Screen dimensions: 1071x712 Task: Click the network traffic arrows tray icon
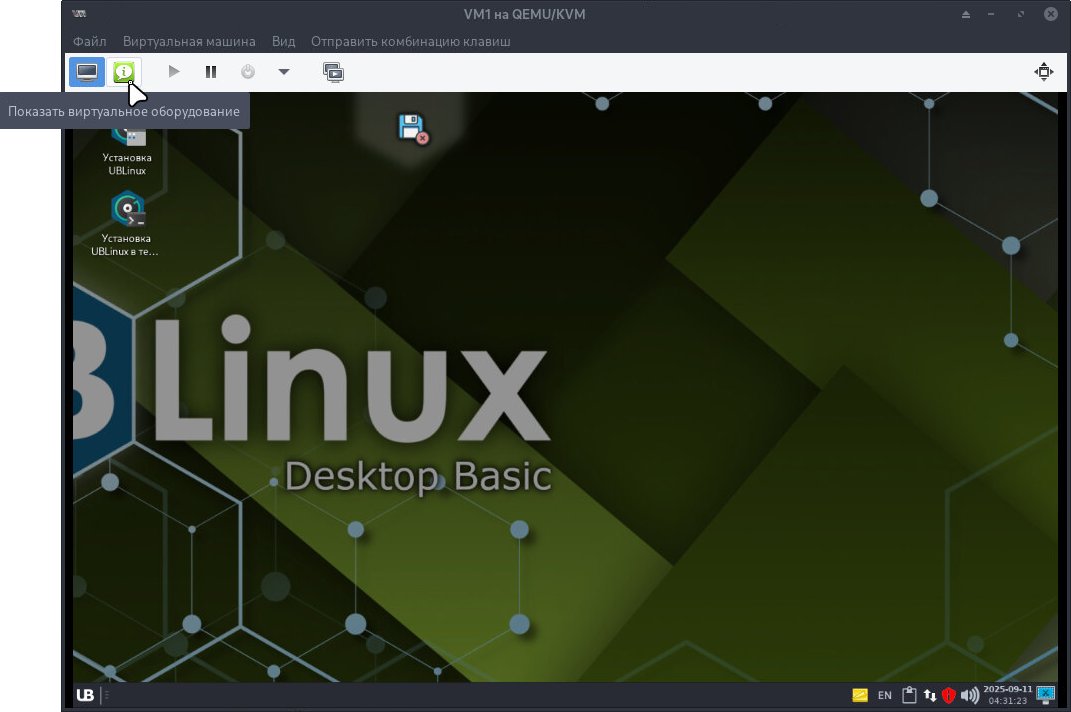click(930, 694)
